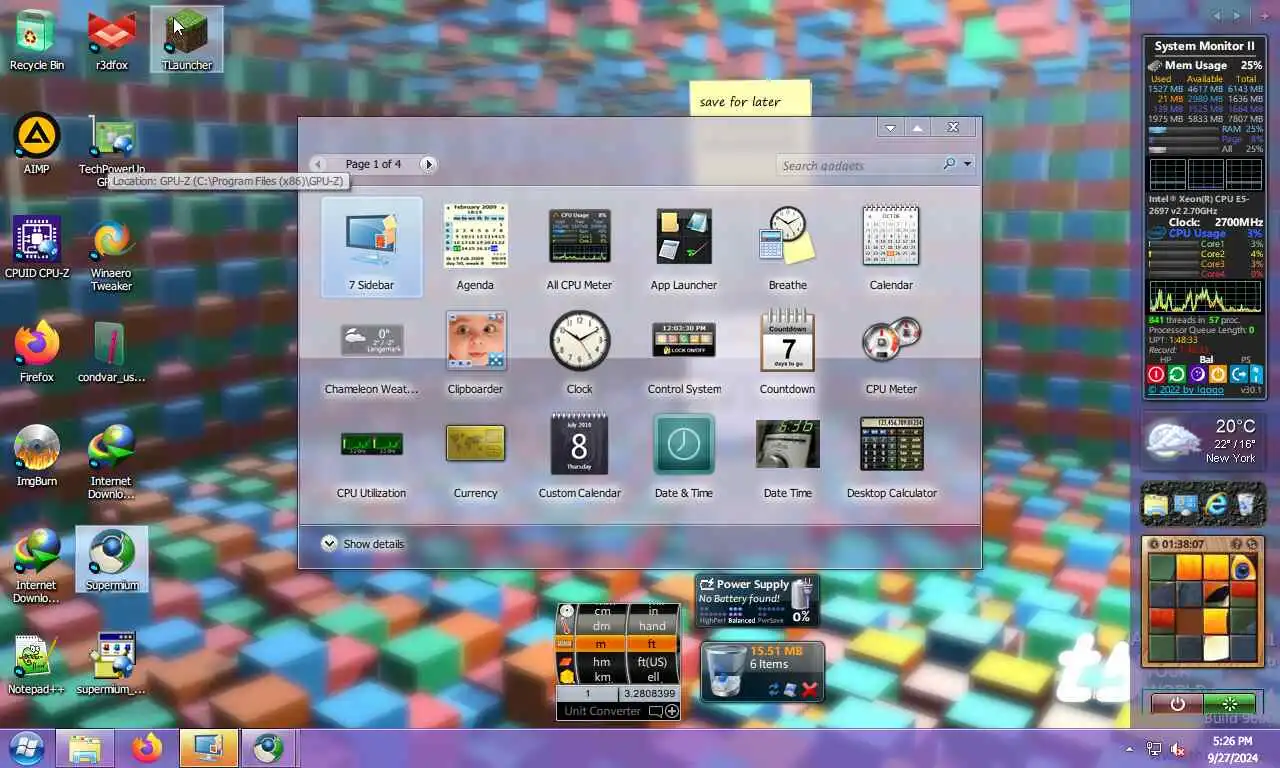Click the toucan eye puzzle tile

tap(1242, 568)
